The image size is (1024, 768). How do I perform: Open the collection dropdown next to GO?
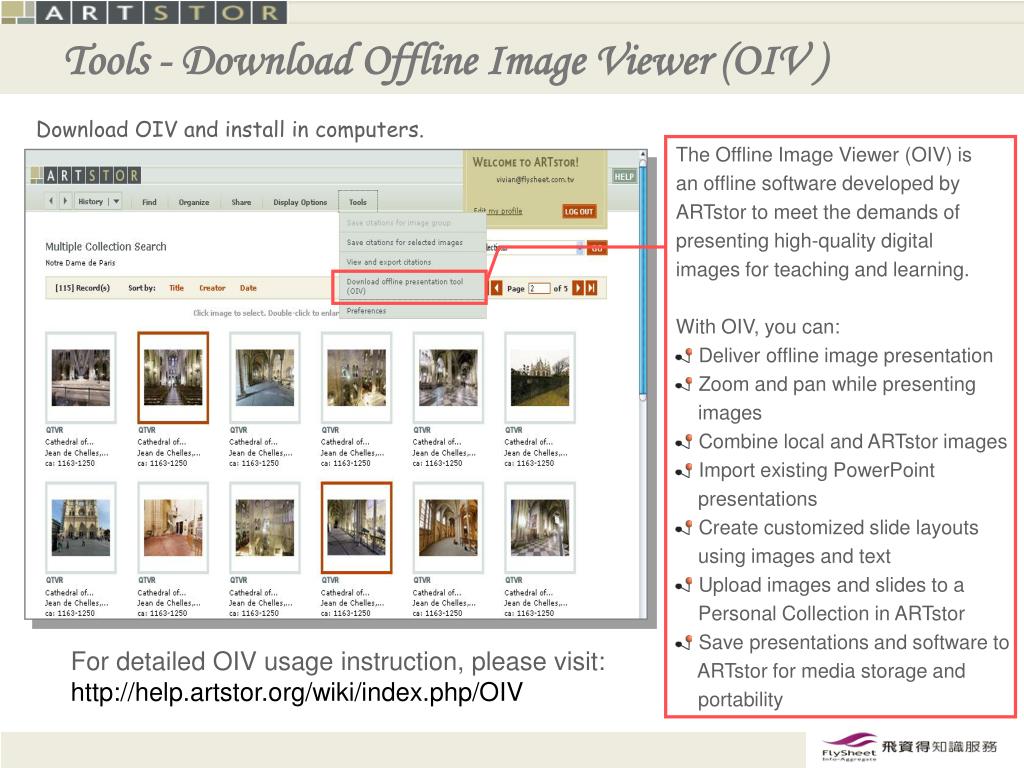[580, 248]
